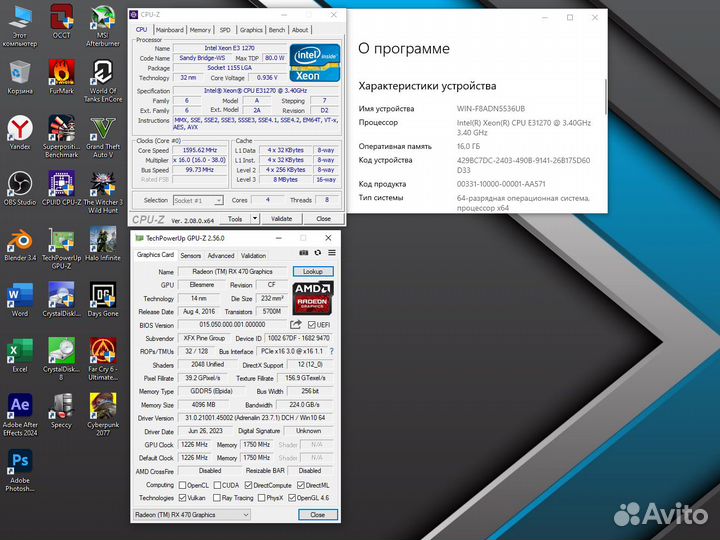Image resolution: width=720 pixels, height=540 pixels.
Task: Open OBS Studio desktop icon
Action: 20,188
